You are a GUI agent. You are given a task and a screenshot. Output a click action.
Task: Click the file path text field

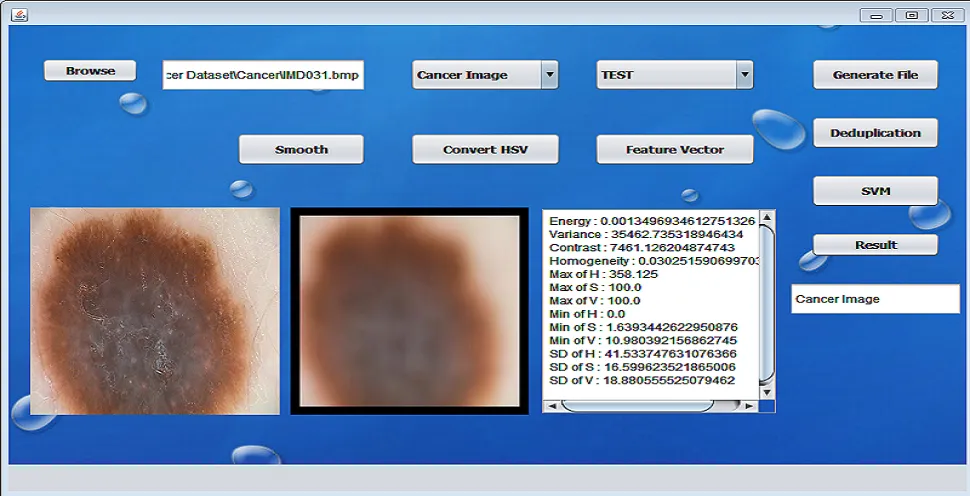[264, 75]
